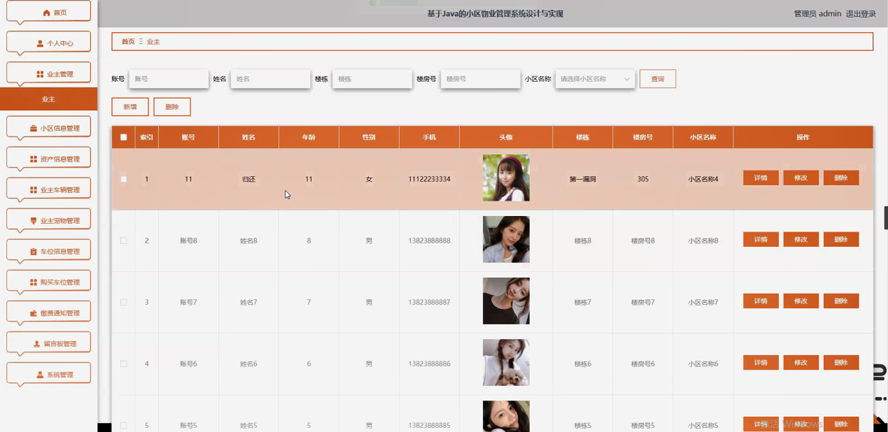This screenshot has height=432, width=888.
Task: Open the 车位信息管理 menu
Action: click(49, 251)
